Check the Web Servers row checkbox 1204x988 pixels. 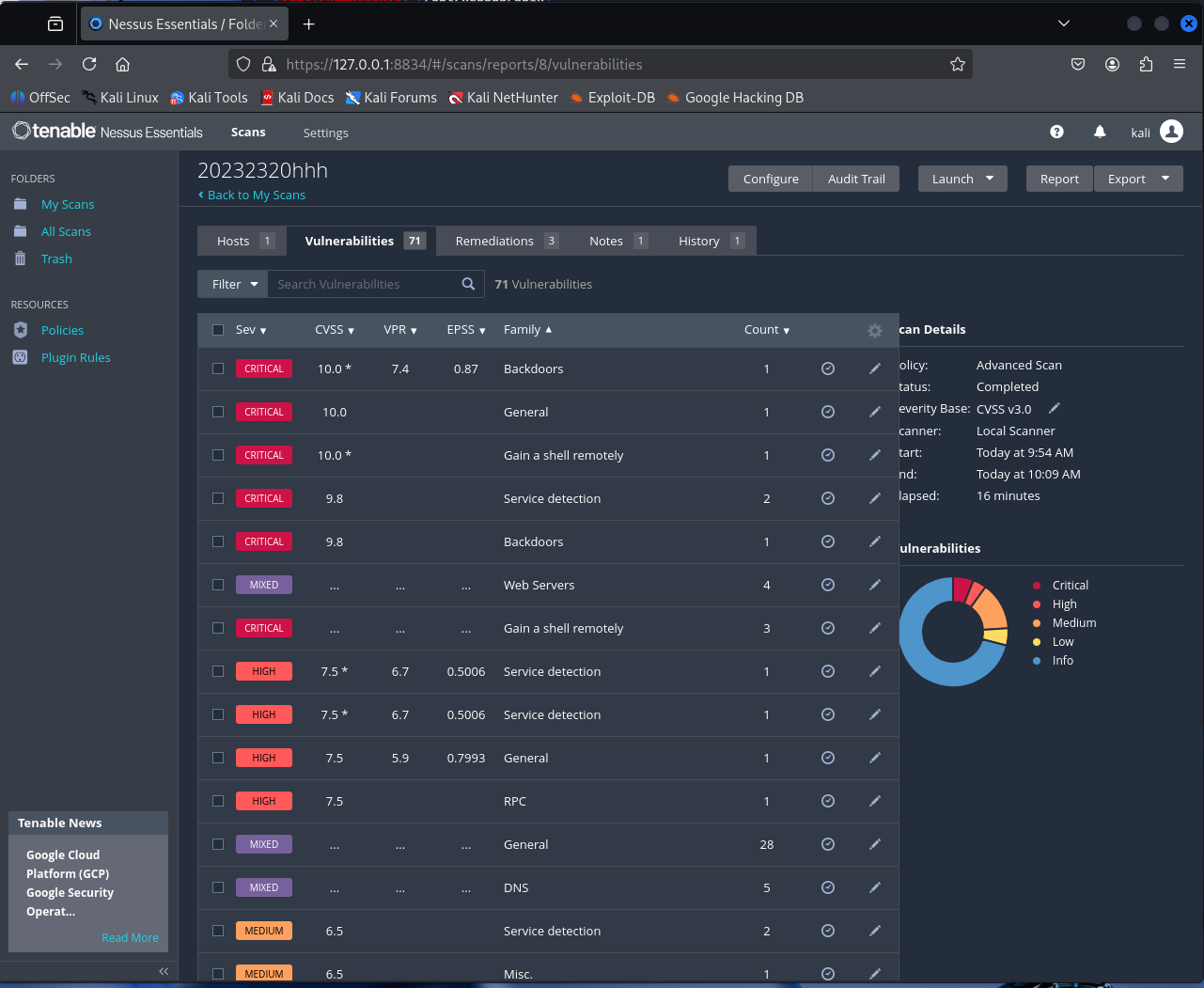218,585
